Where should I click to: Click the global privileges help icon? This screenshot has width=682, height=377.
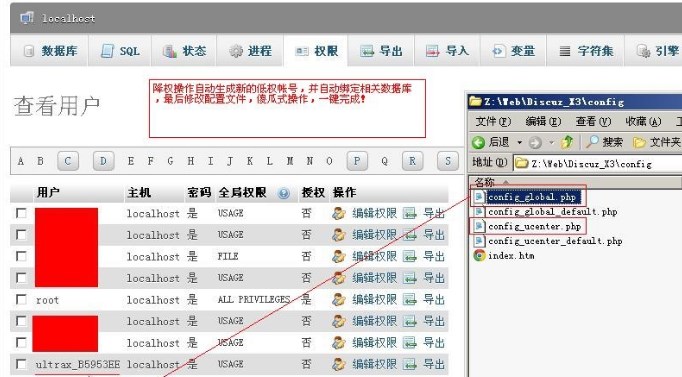click(x=284, y=193)
